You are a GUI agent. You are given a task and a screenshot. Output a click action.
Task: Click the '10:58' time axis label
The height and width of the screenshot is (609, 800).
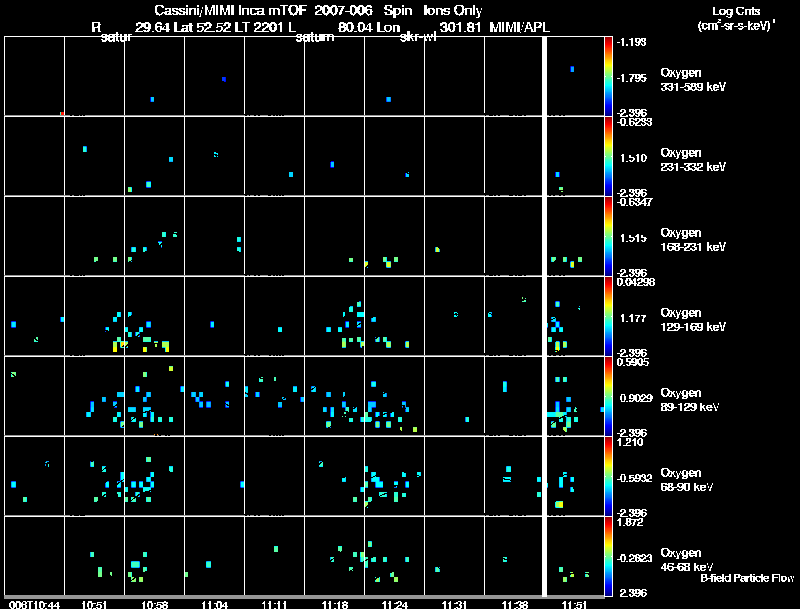click(x=155, y=605)
